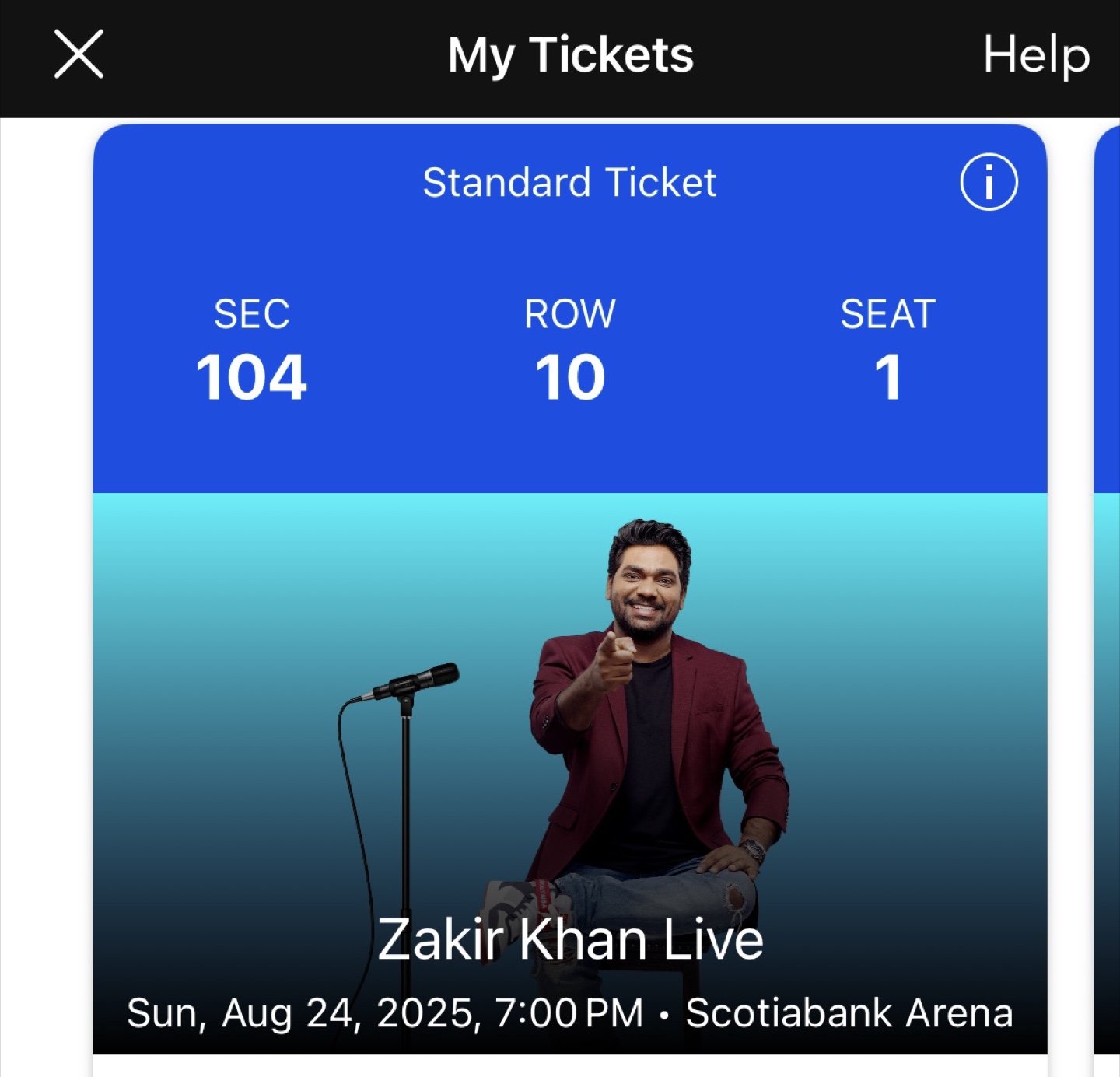Close the My Tickets screen

click(x=79, y=54)
